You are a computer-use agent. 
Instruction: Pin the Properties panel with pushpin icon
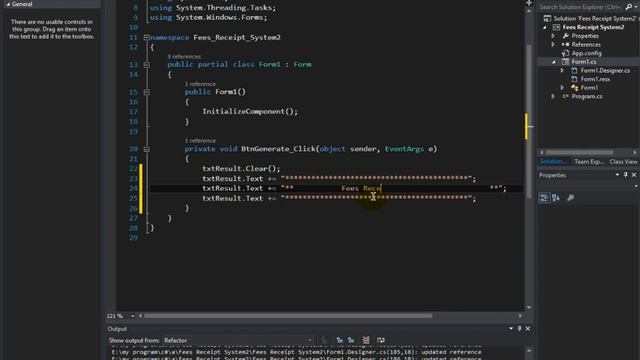point(626,175)
